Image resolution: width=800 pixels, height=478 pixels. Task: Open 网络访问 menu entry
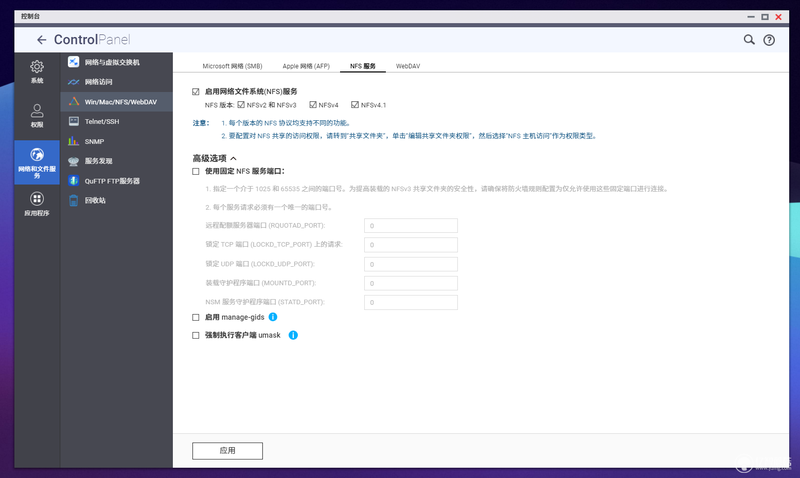tap(116, 82)
